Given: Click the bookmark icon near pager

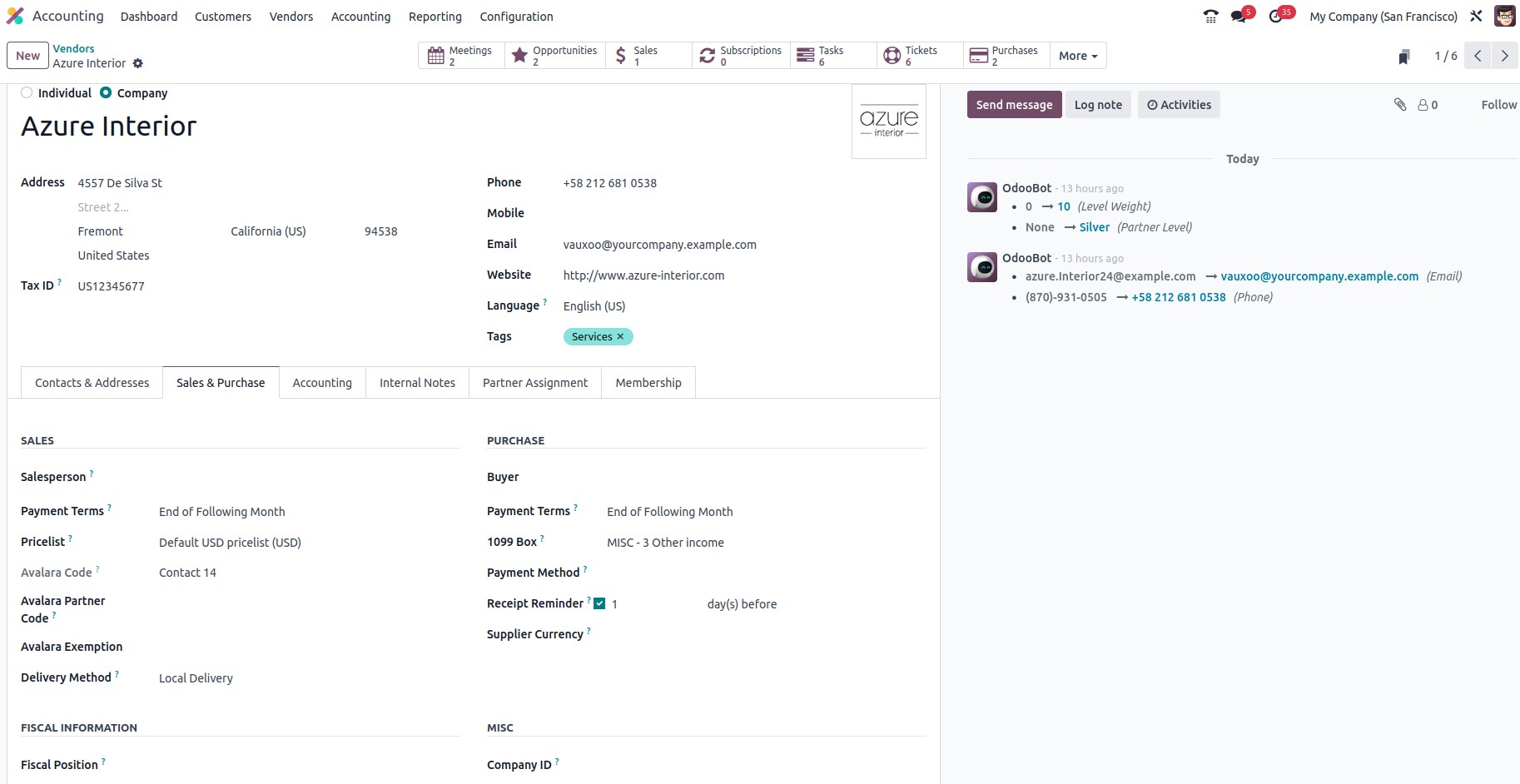Looking at the screenshot, I should coord(1404,57).
